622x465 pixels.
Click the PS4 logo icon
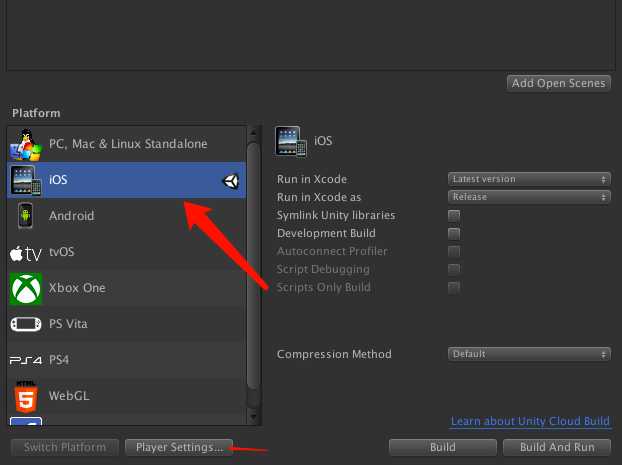click(x=26, y=360)
